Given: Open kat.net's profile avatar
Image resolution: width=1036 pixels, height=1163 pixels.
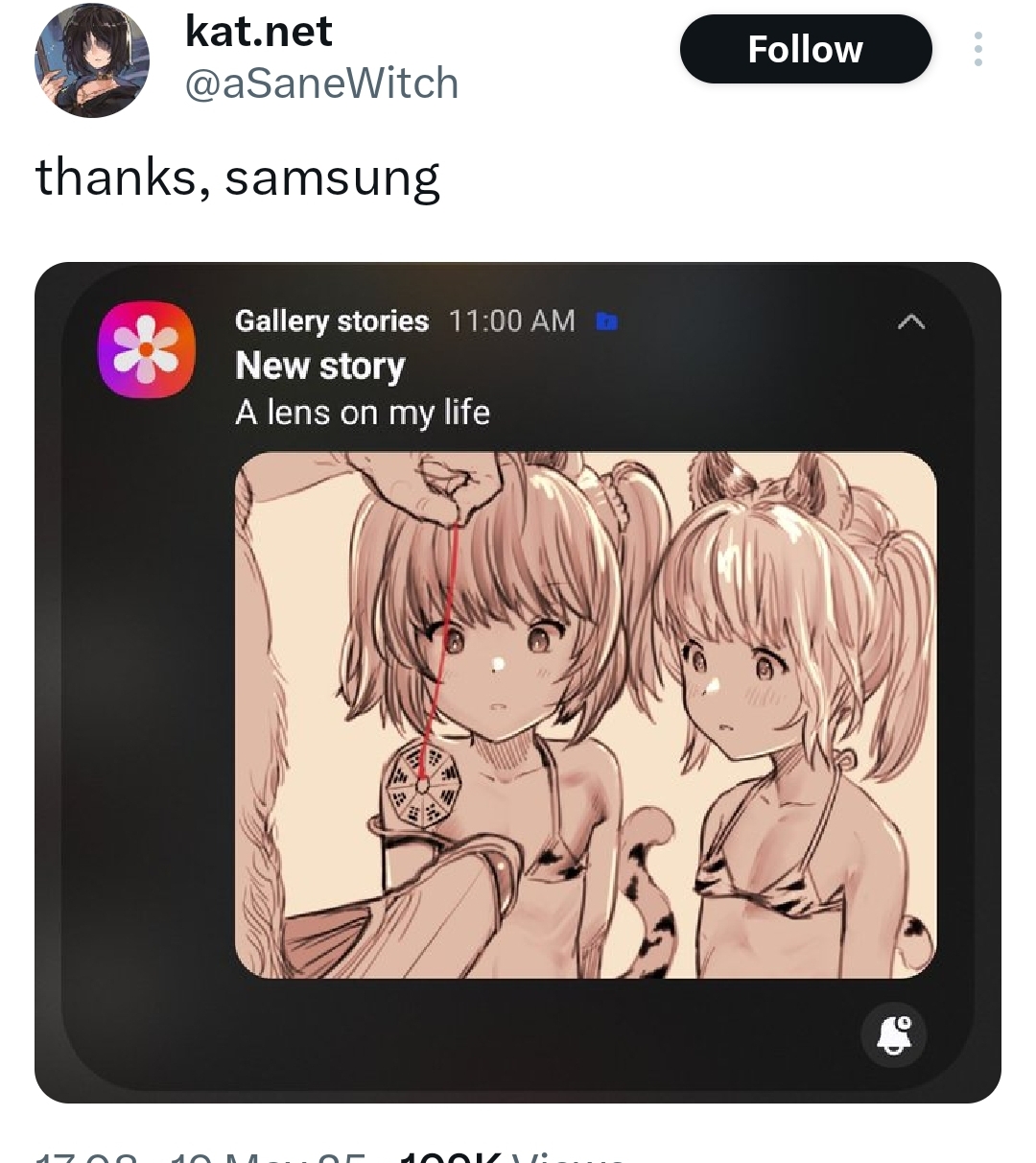Looking at the screenshot, I should coord(92,59).
